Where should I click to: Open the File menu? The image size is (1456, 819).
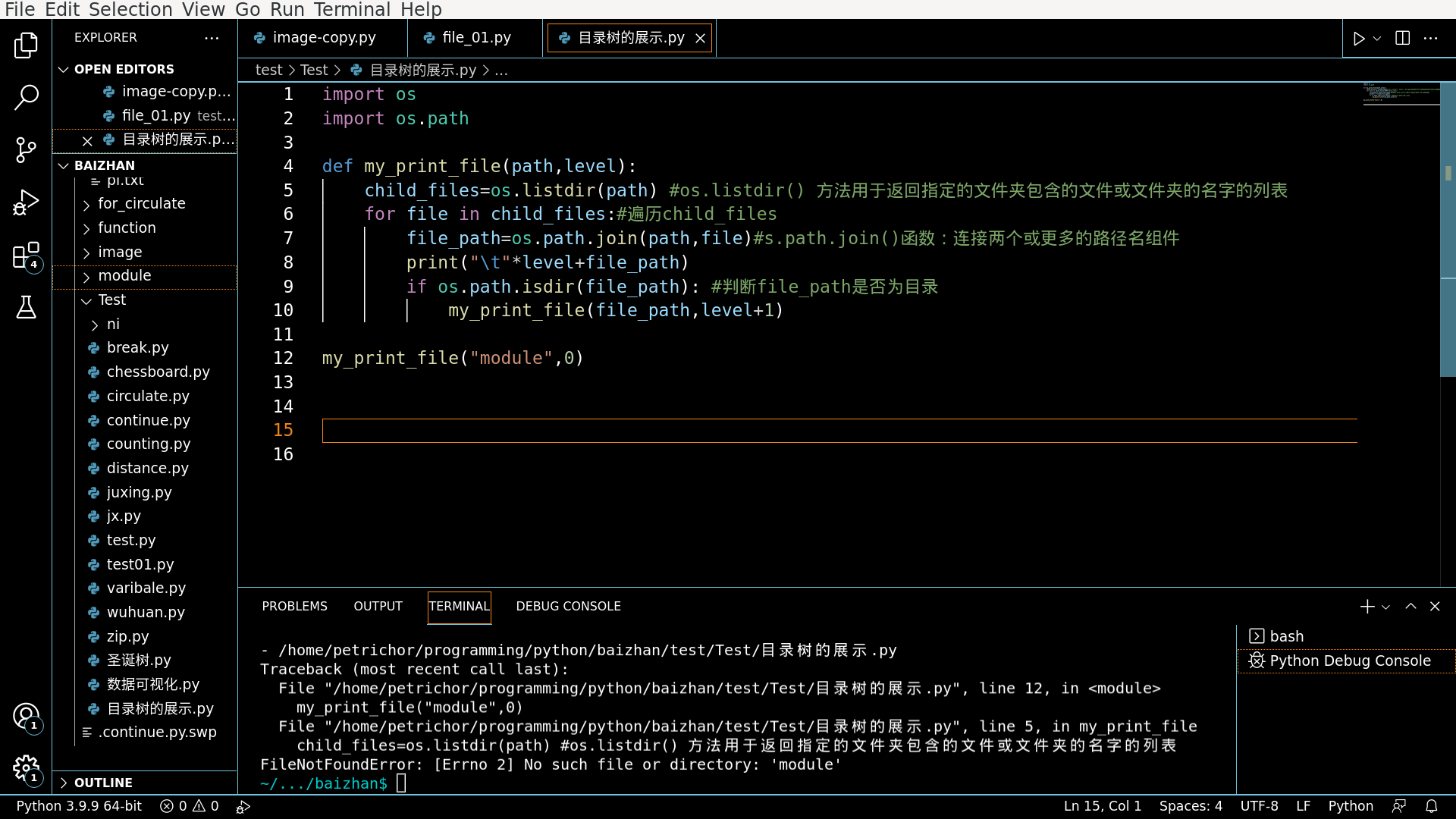click(x=20, y=9)
